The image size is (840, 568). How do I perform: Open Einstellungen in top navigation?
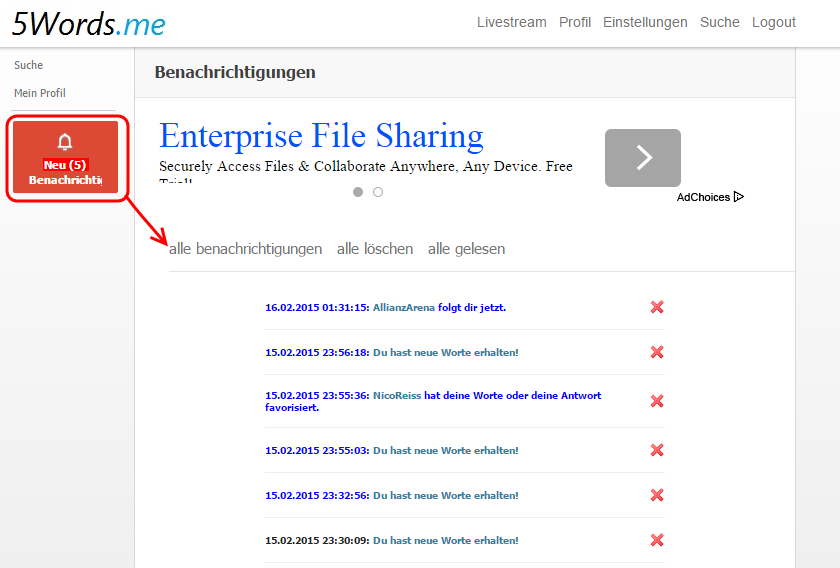tap(645, 23)
